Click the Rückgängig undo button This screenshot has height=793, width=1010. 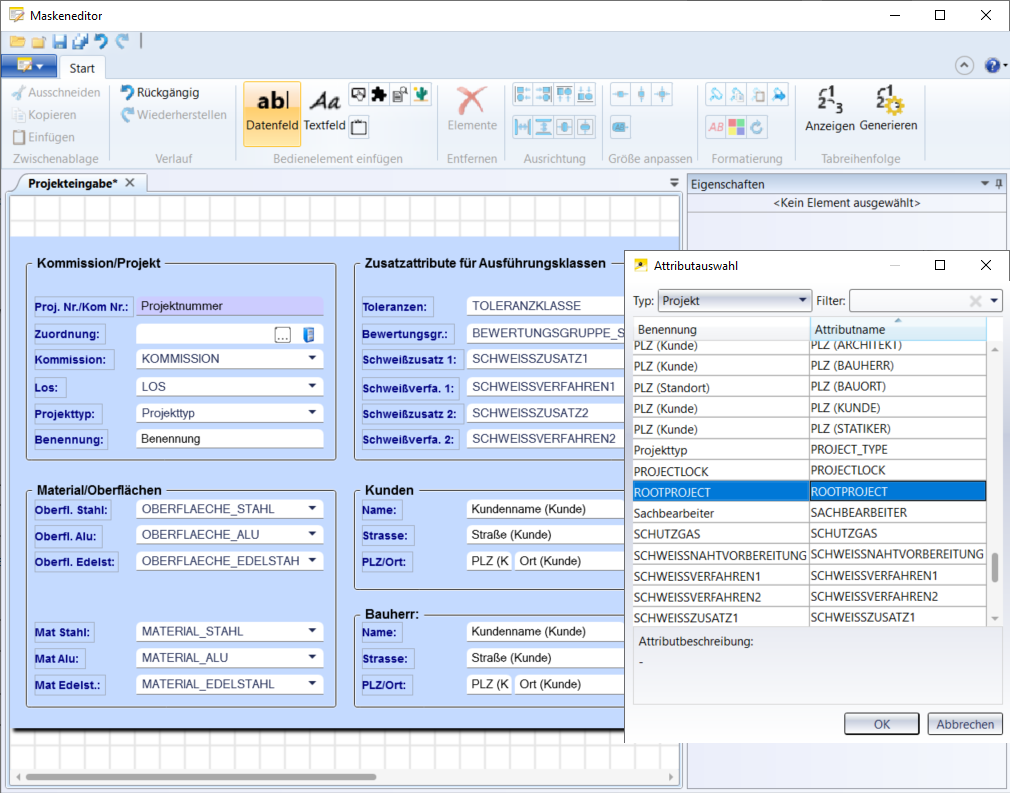(x=160, y=92)
